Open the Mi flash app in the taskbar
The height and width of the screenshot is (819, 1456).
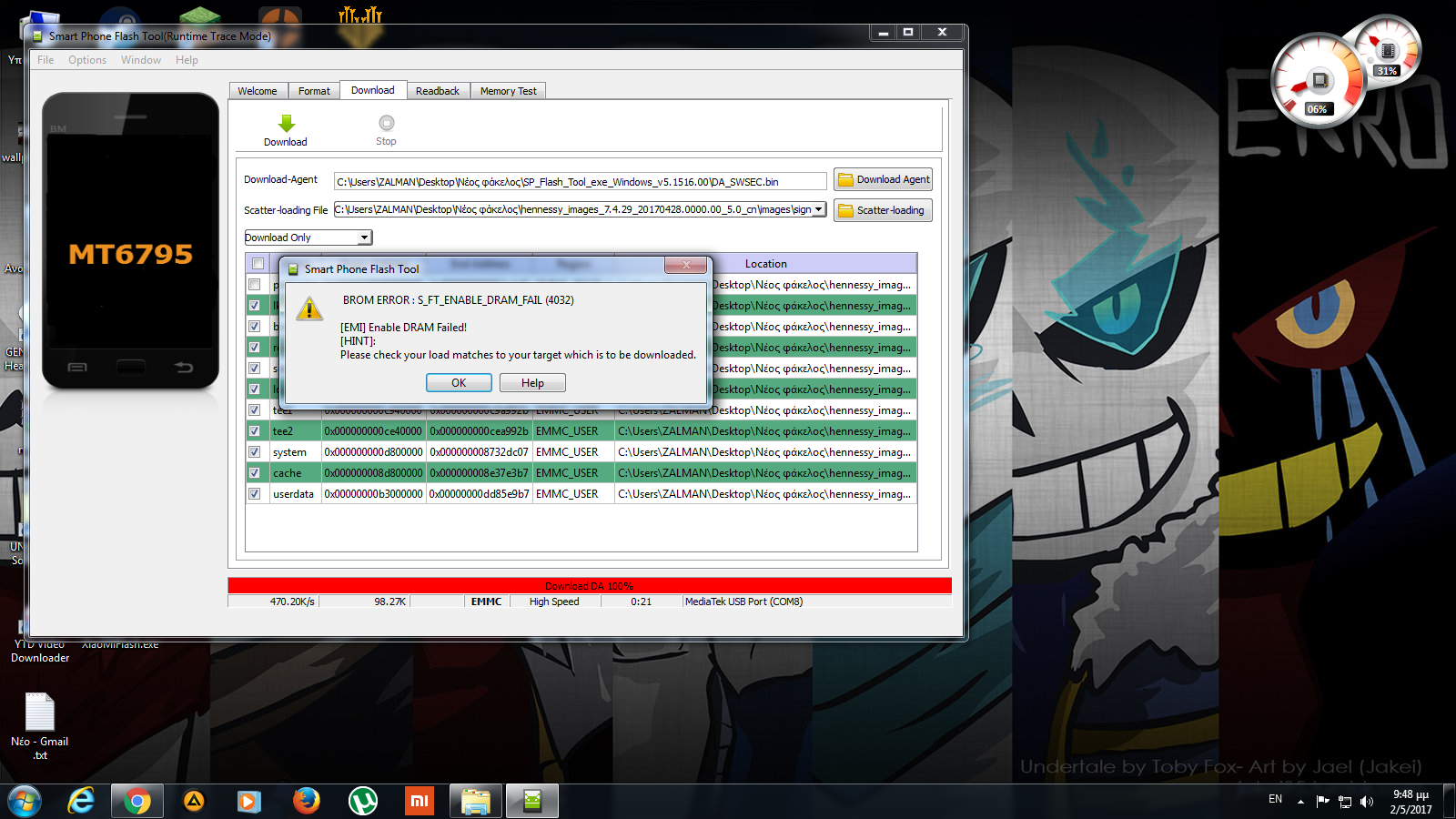click(420, 801)
